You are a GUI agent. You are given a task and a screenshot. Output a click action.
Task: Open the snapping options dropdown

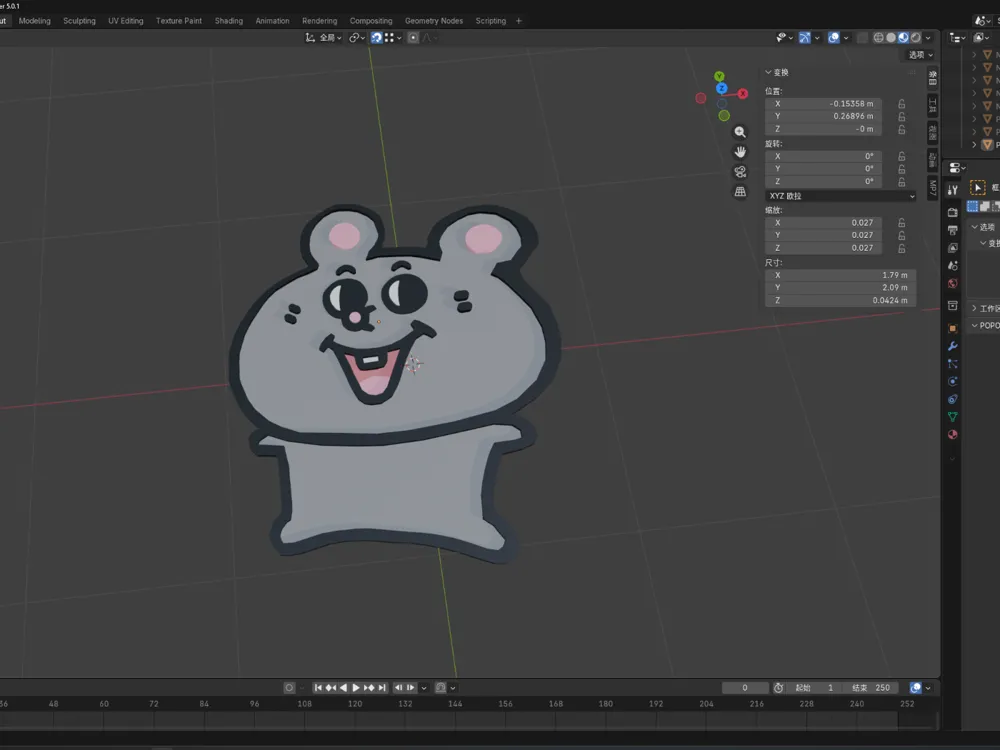[393, 38]
